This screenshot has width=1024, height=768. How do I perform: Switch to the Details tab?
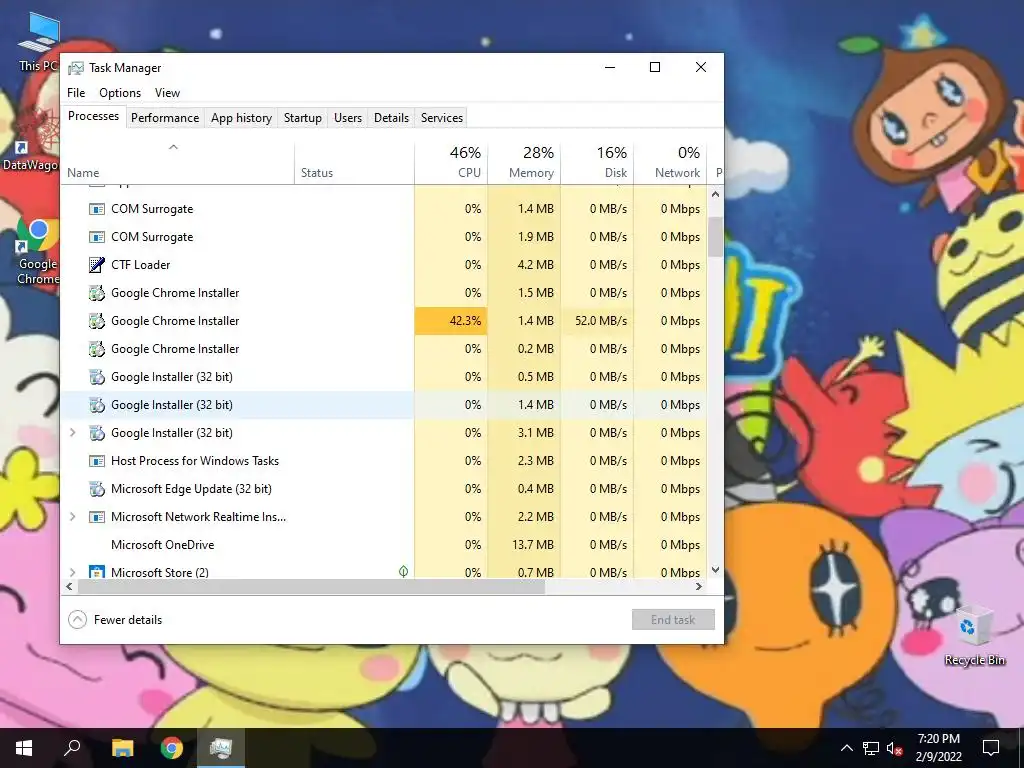point(391,118)
